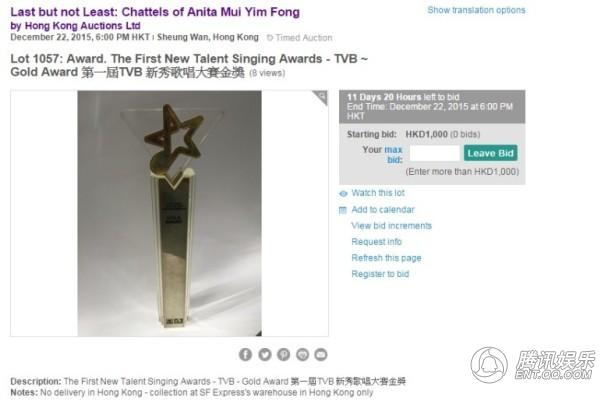Share lot on Facebook icon

245,354
